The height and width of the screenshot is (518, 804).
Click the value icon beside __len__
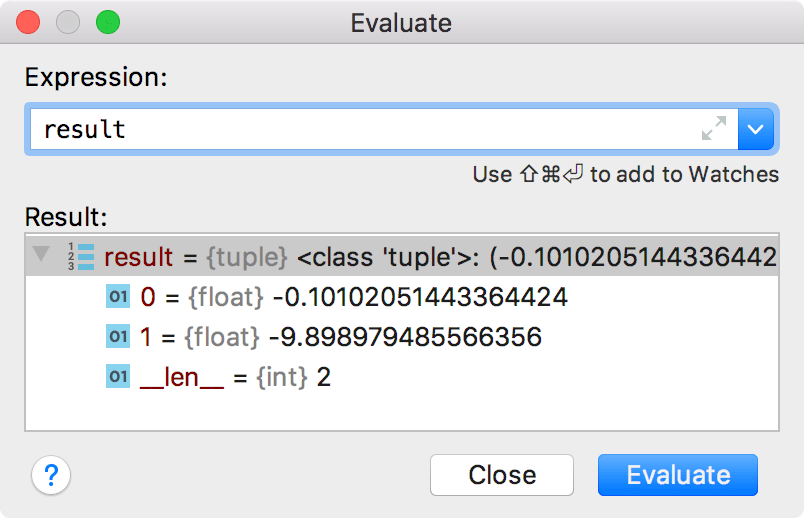[118, 376]
